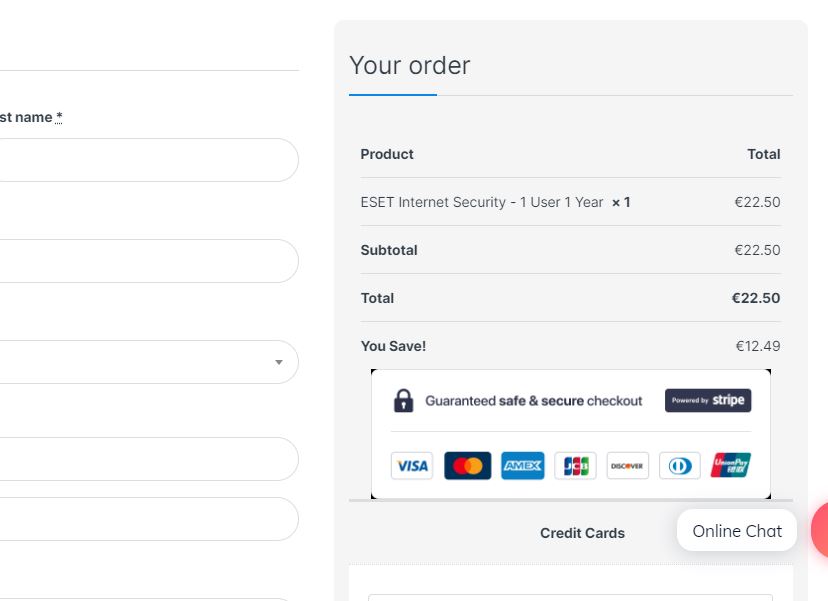The height and width of the screenshot is (601, 828).
Task: Select the Mastercard logo
Action: pyautogui.click(x=467, y=466)
